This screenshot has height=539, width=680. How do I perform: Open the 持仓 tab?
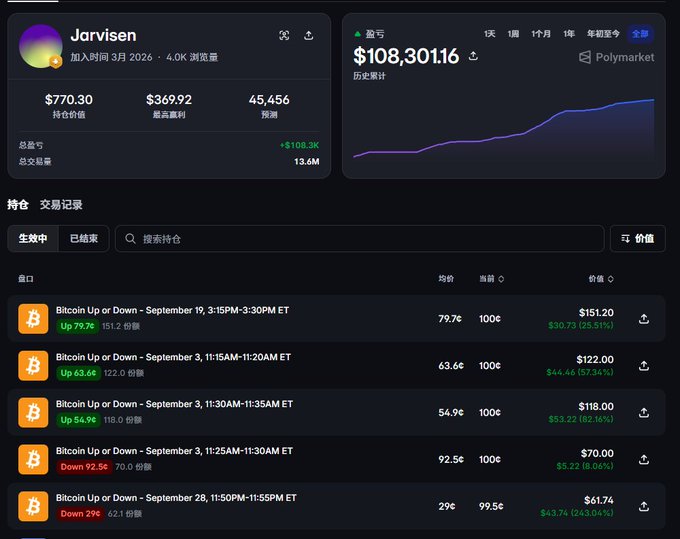click(18, 205)
